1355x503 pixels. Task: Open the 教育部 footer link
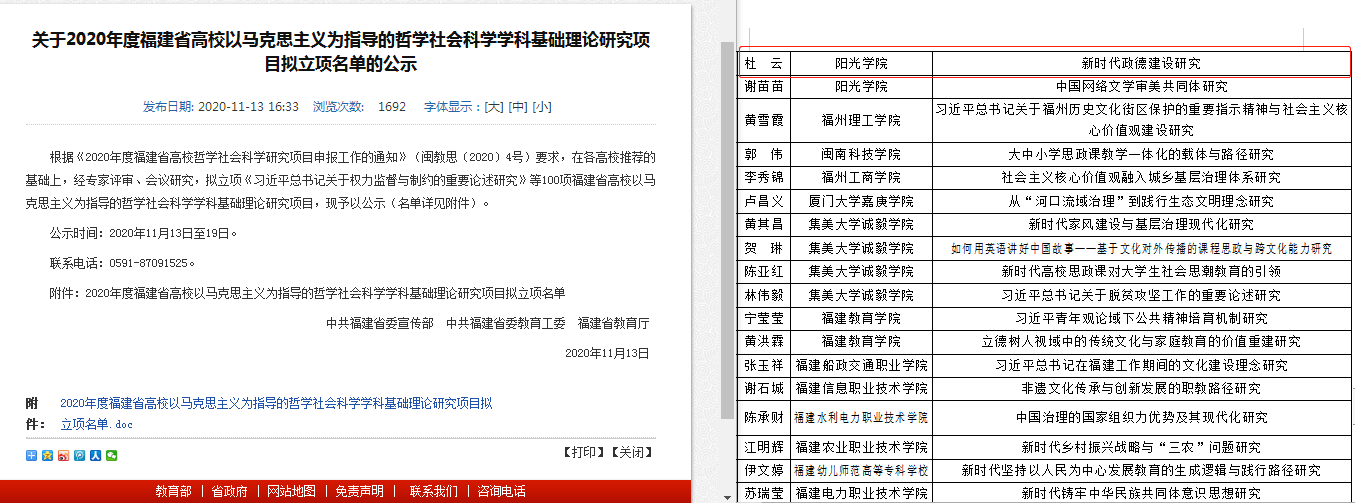tap(173, 491)
